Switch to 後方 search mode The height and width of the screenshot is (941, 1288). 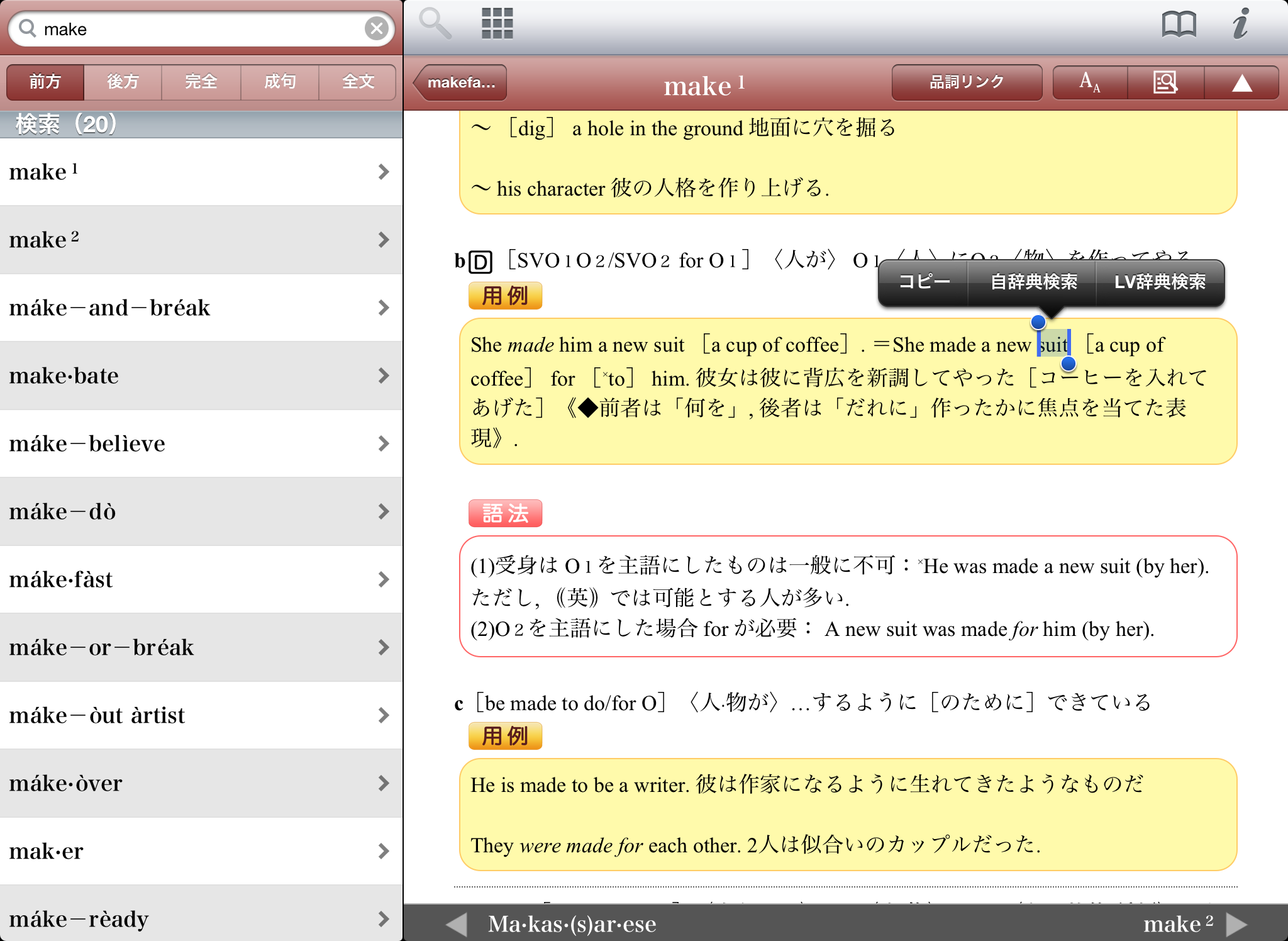pyautogui.click(x=123, y=82)
